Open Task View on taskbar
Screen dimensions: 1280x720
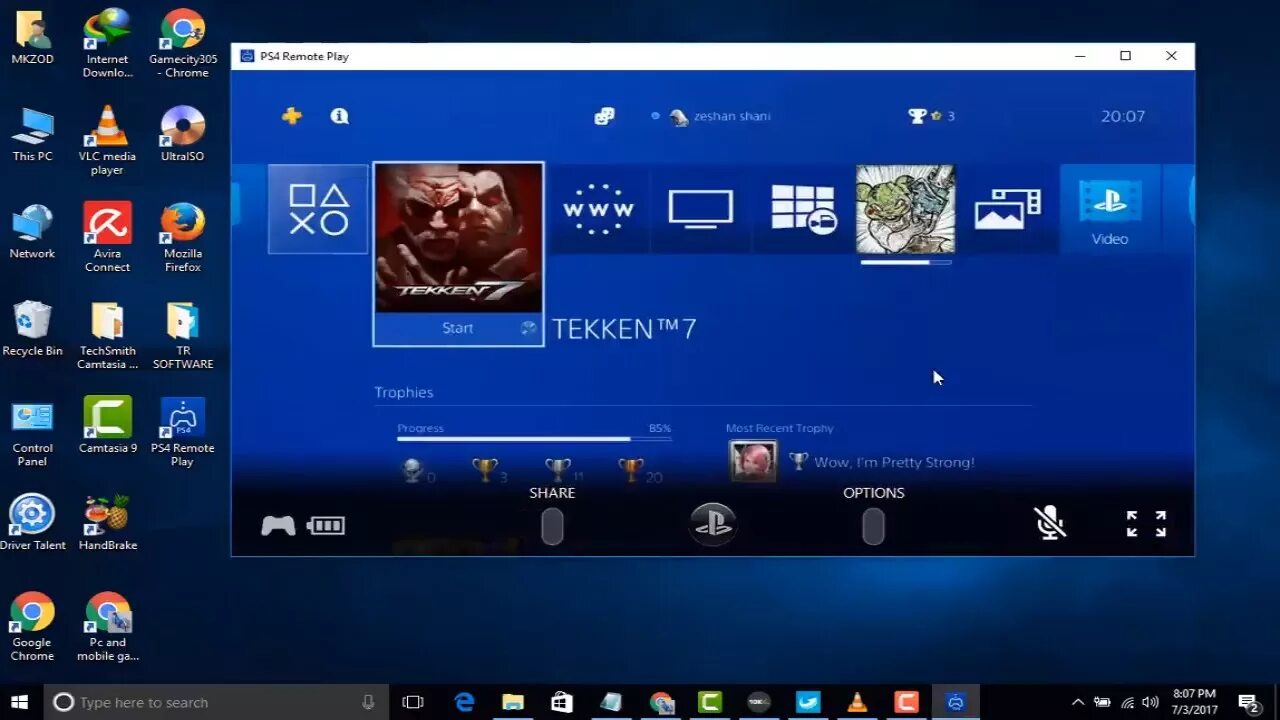[x=413, y=702]
